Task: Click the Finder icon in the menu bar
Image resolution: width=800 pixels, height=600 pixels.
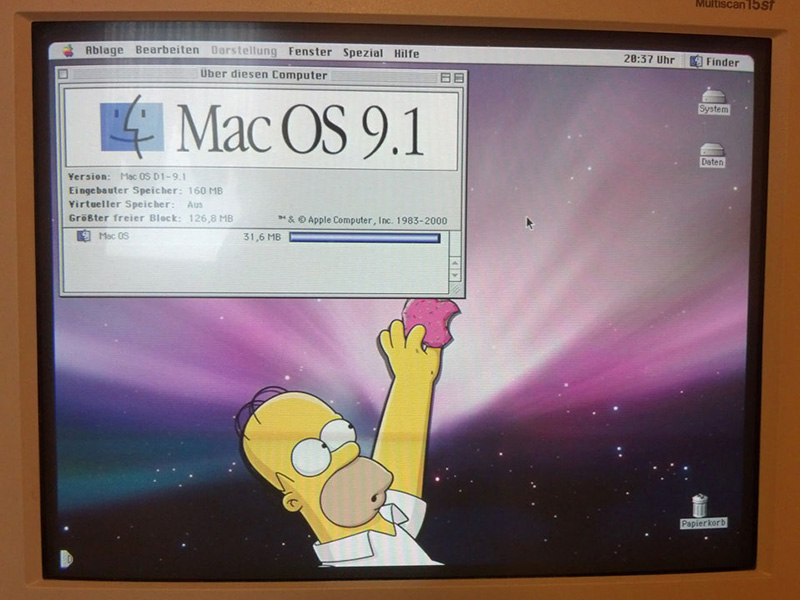Action: [x=696, y=61]
